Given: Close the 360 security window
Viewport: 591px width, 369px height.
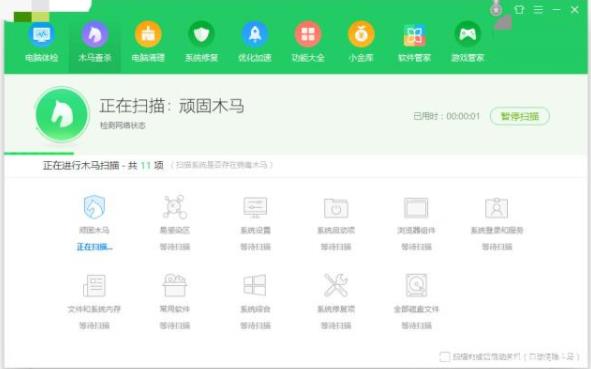Looking at the screenshot, I should coord(574,10).
